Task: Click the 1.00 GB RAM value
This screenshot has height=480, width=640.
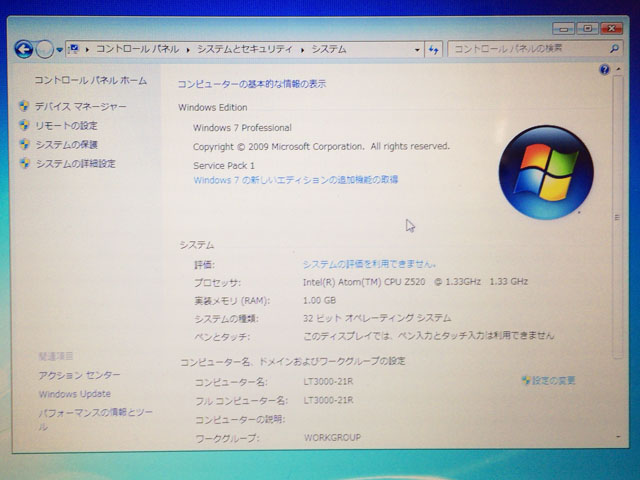Action: pyautogui.click(x=319, y=300)
